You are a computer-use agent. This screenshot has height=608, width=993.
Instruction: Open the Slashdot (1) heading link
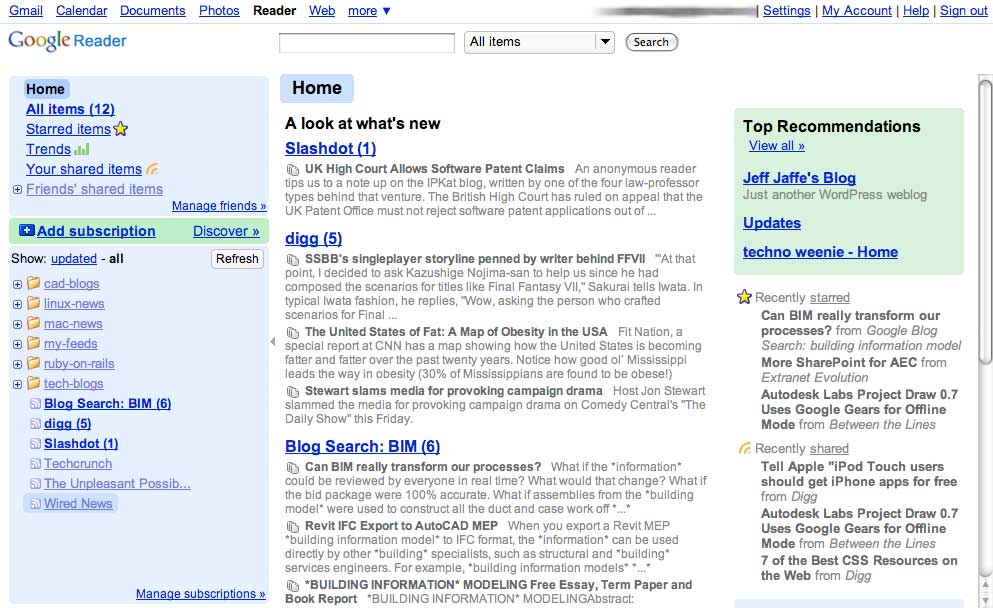pyautogui.click(x=331, y=148)
